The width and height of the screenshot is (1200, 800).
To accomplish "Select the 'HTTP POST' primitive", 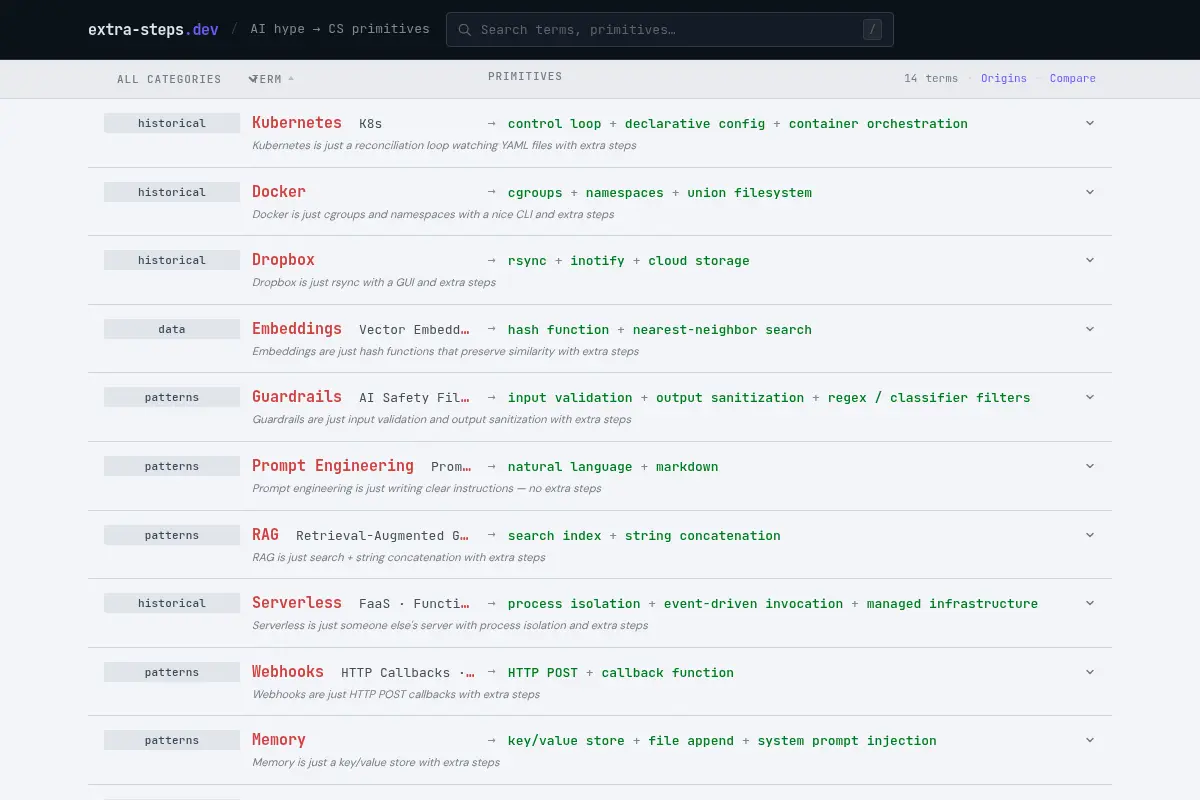I will click(543, 673).
